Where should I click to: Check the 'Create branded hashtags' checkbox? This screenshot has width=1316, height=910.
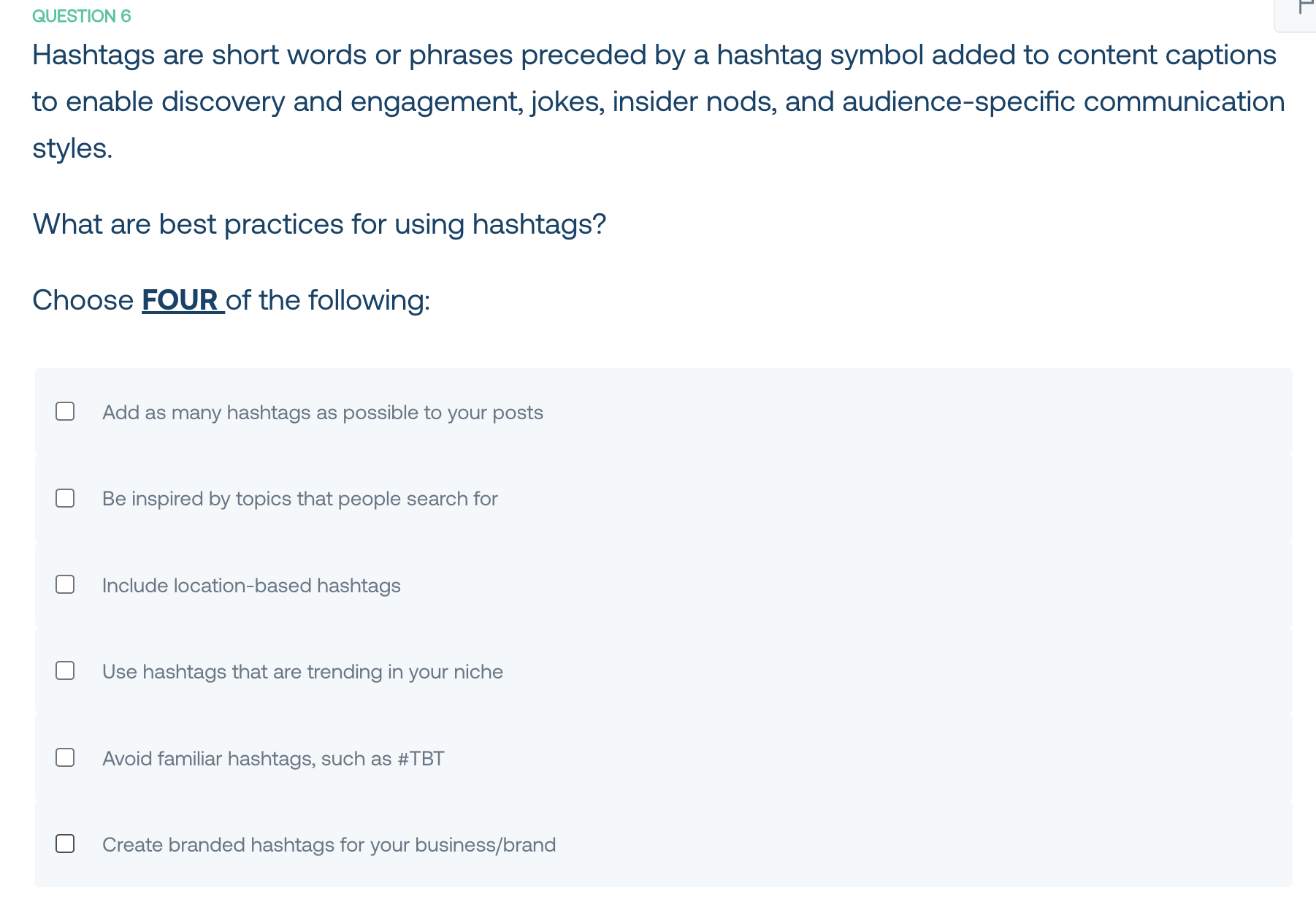[x=65, y=844]
